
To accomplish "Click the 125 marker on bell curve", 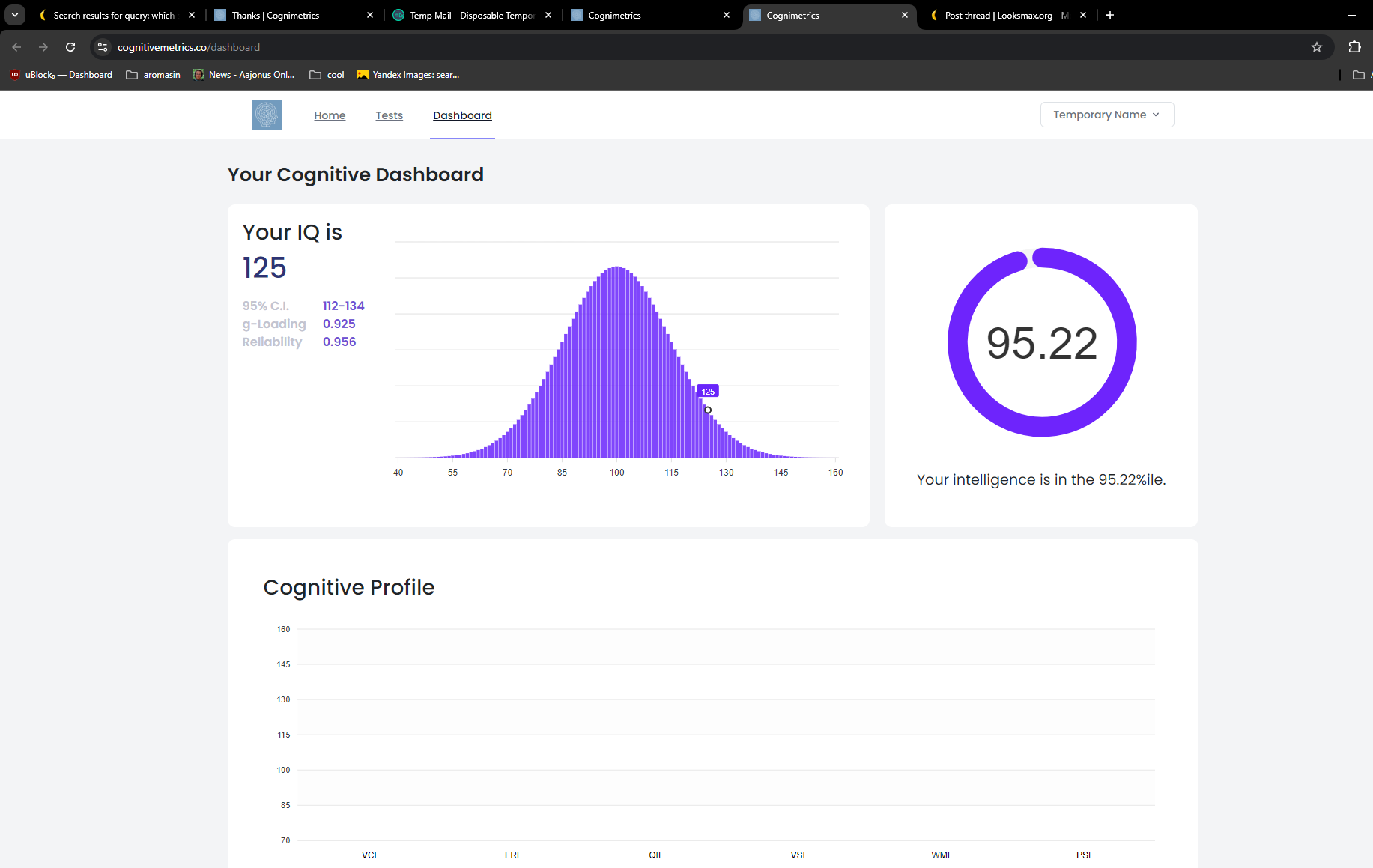I will coord(708,410).
